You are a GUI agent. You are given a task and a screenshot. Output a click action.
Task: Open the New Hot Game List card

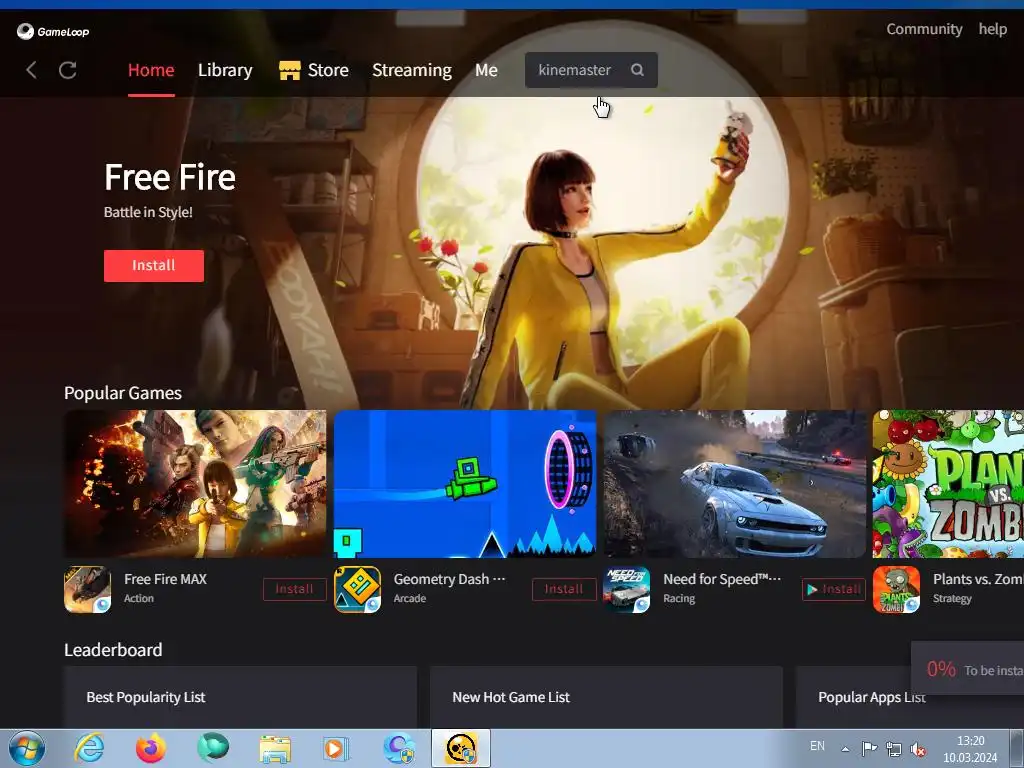(606, 697)
